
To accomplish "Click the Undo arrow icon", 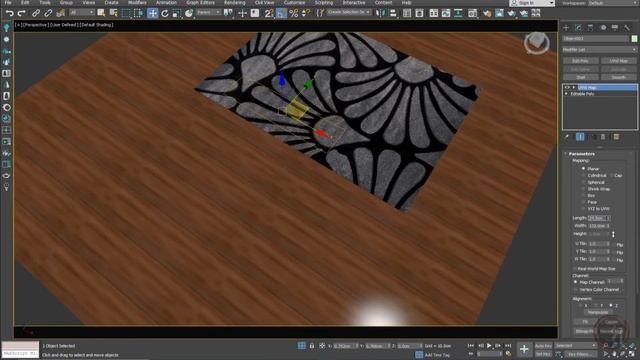I will pos(9,13).
